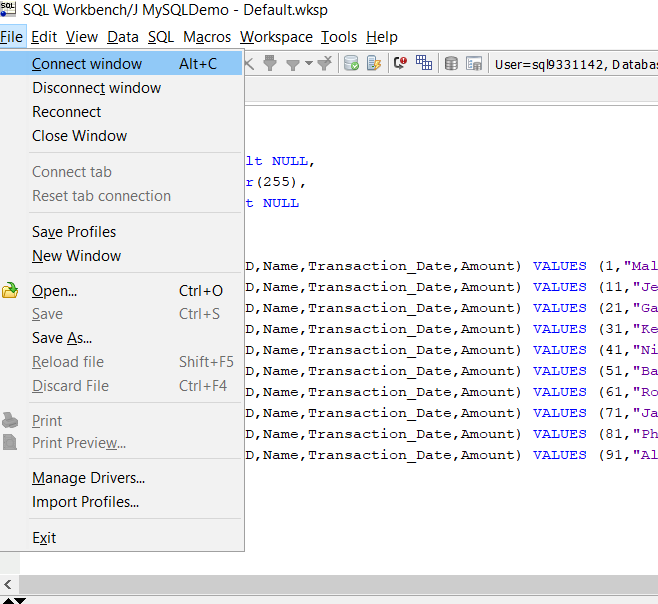Image resolution: width=658 pixels, height=604 pixels.
Task: Click the Open folder icon in File menu
Action: 11,291
